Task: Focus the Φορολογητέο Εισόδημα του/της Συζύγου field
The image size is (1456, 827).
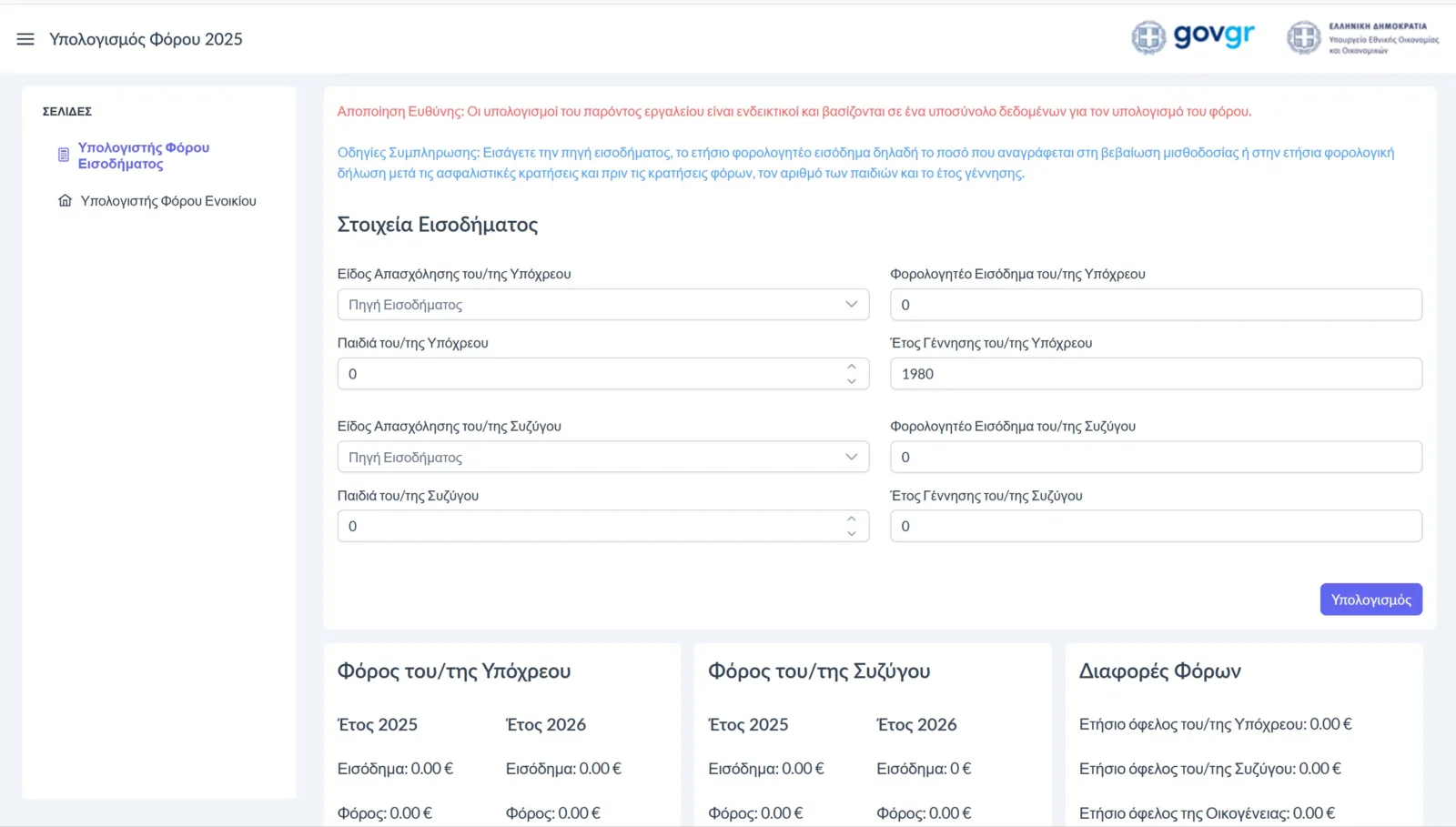Action: (x=1155, y=457)
